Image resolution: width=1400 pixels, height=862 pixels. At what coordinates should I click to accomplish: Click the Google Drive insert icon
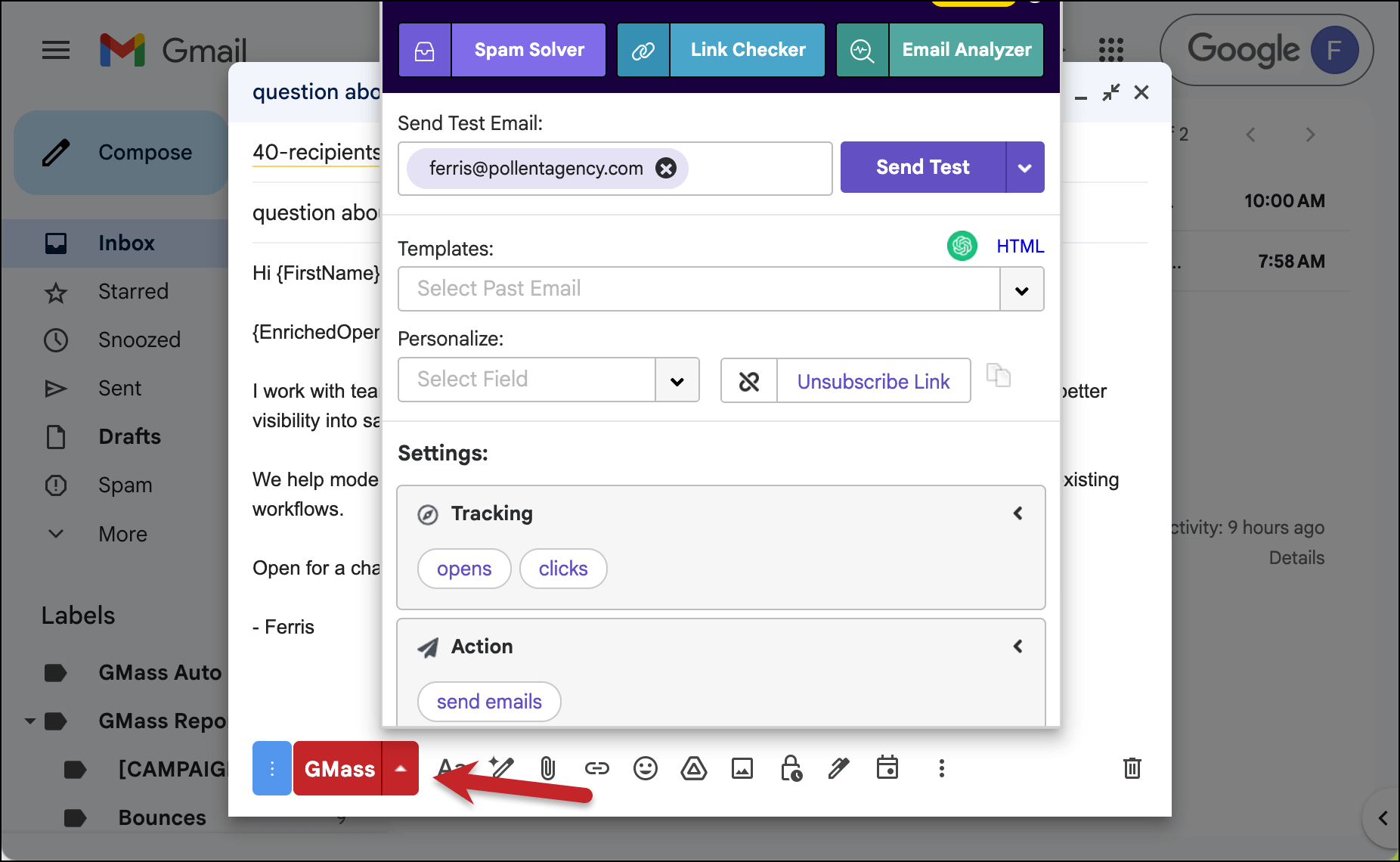(x=693, y=769)
